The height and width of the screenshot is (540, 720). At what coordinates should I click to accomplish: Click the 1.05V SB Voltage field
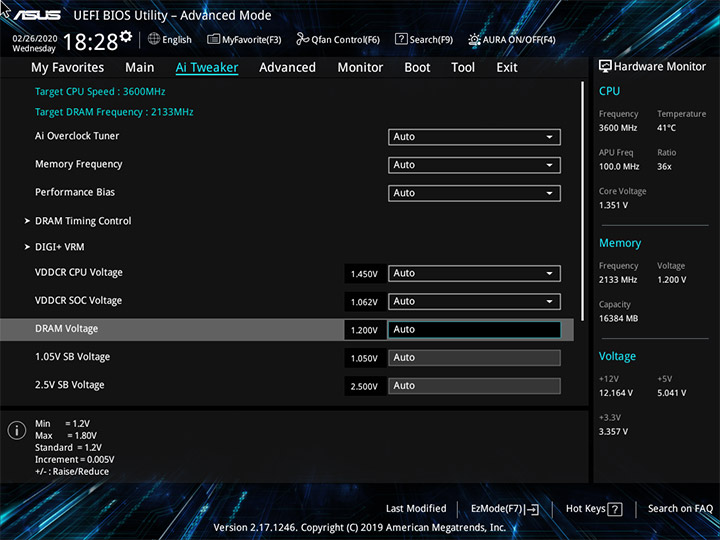tap(474, 358)
